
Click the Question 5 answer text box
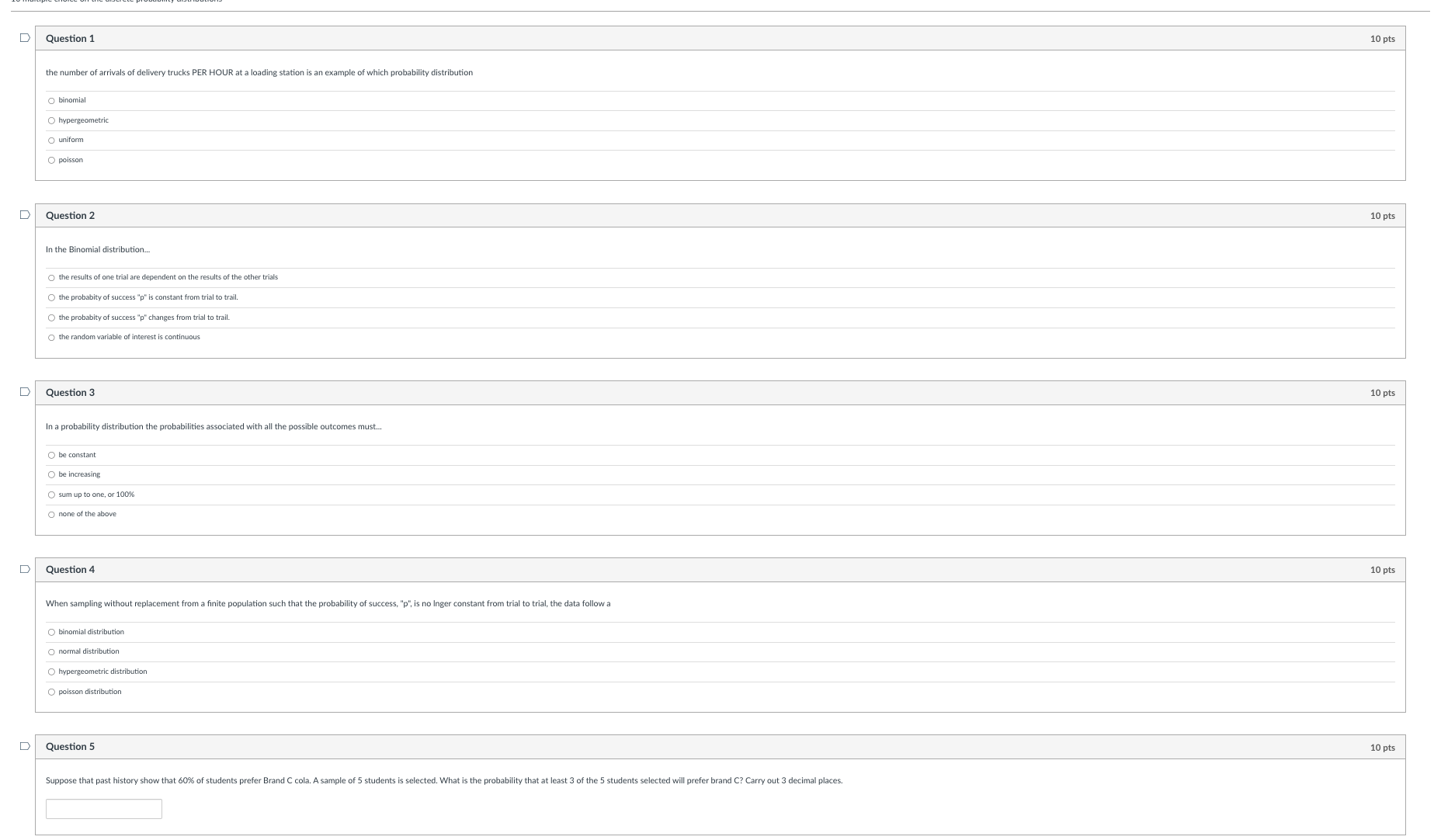tap(104, 809)
